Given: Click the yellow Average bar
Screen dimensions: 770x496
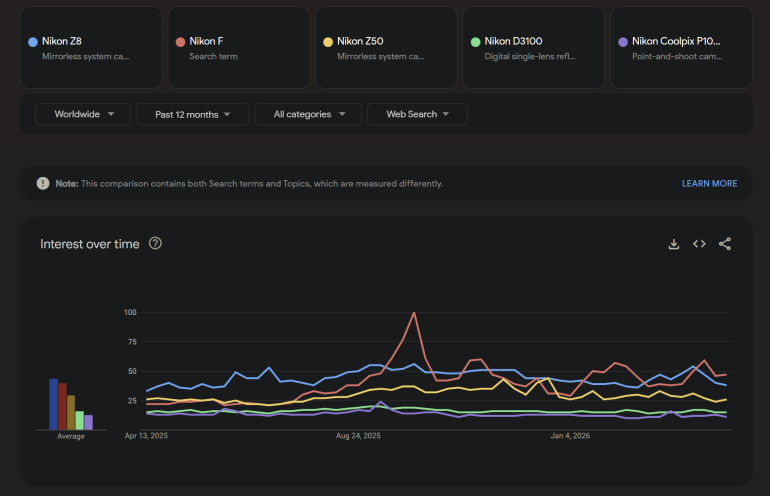Looking at the screenshot, I should click(x=71, y=413).
